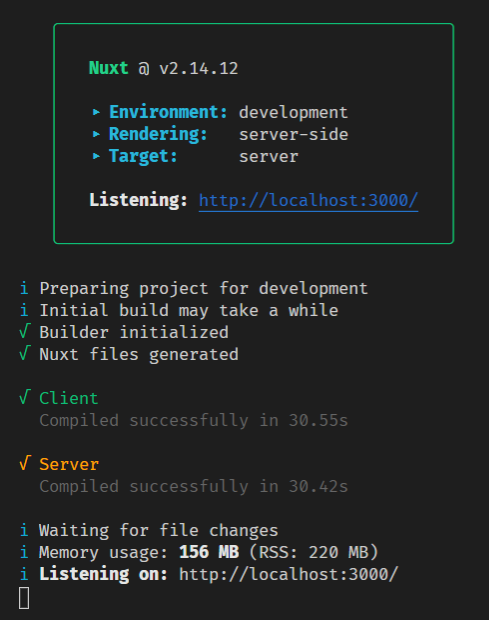Screen dimensions: 489x620
Task: Click the bottom Listening on localhost URL
Action: [289, 574]
